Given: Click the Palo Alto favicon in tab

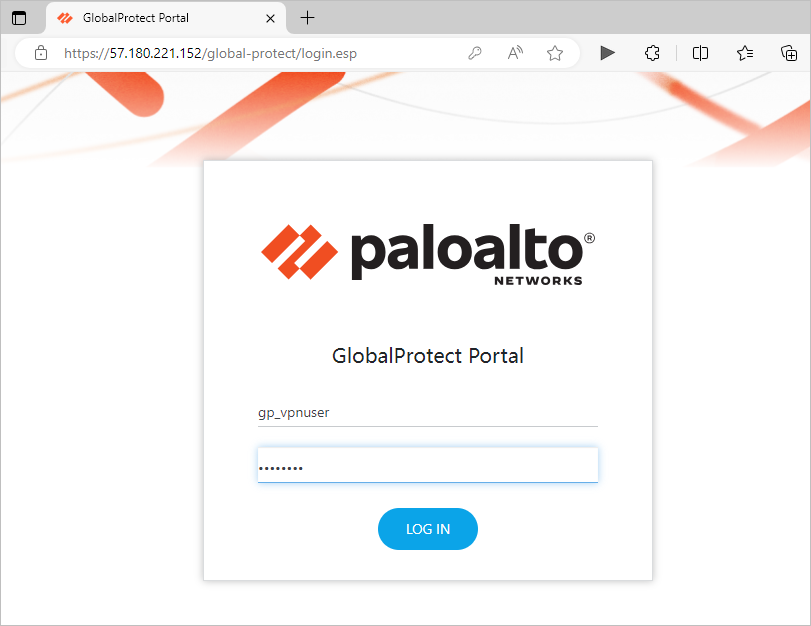Looking at the screenshot, I should pos(65,18).
